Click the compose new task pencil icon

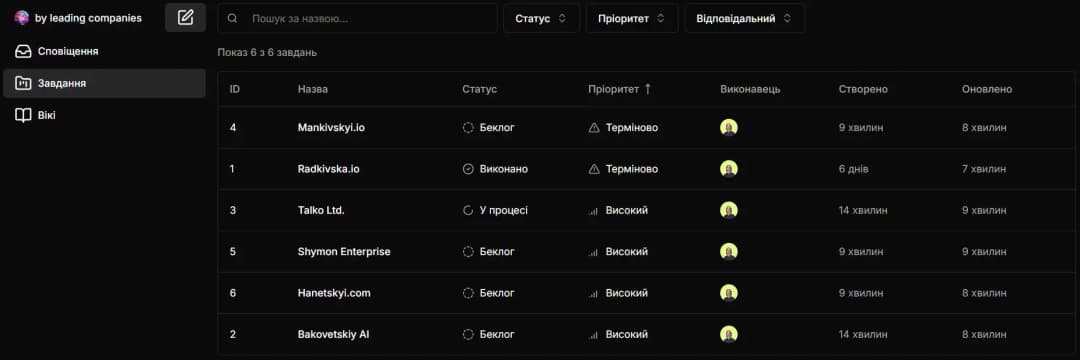[x=185, y=18]
